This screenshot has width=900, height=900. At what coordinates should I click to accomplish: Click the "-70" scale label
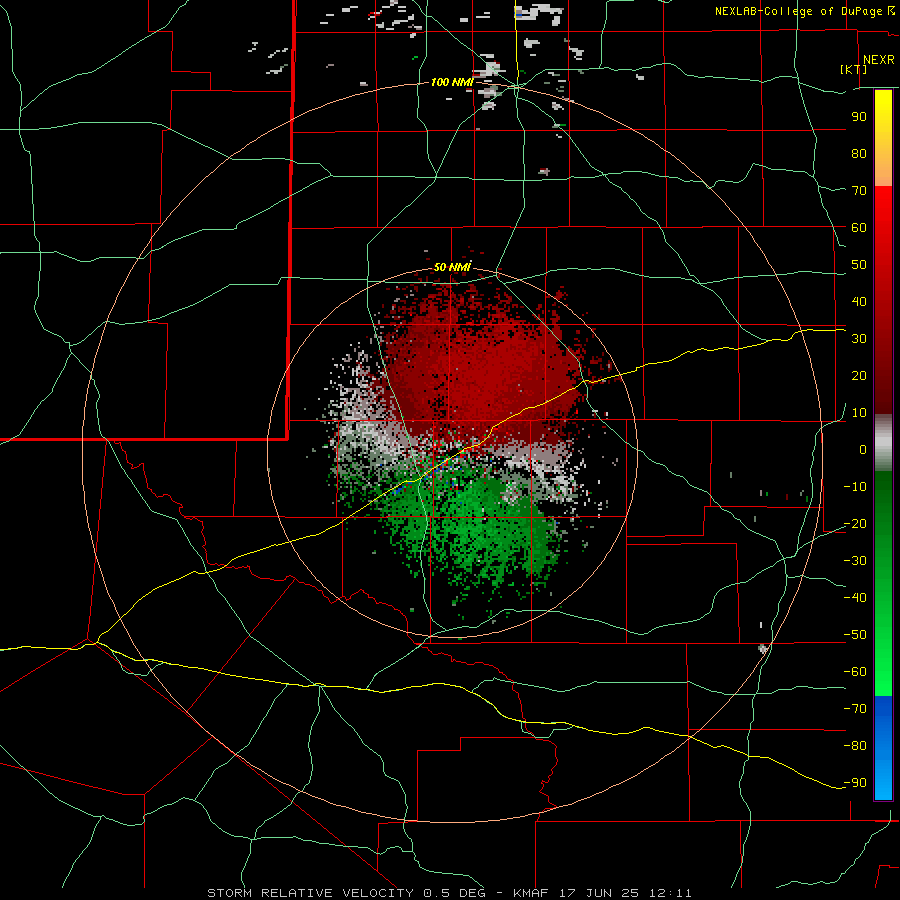(855, 709)
